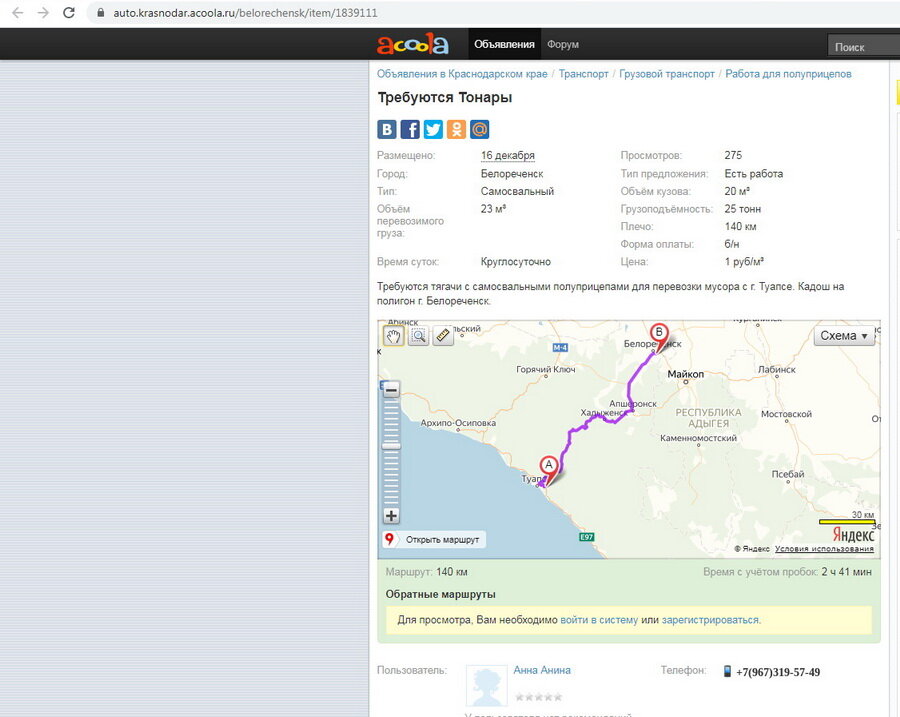Click the Архипо-Осиповка map label
Image resolution: width=900 pixels, height=717 pixels.
tap(458, 423)
